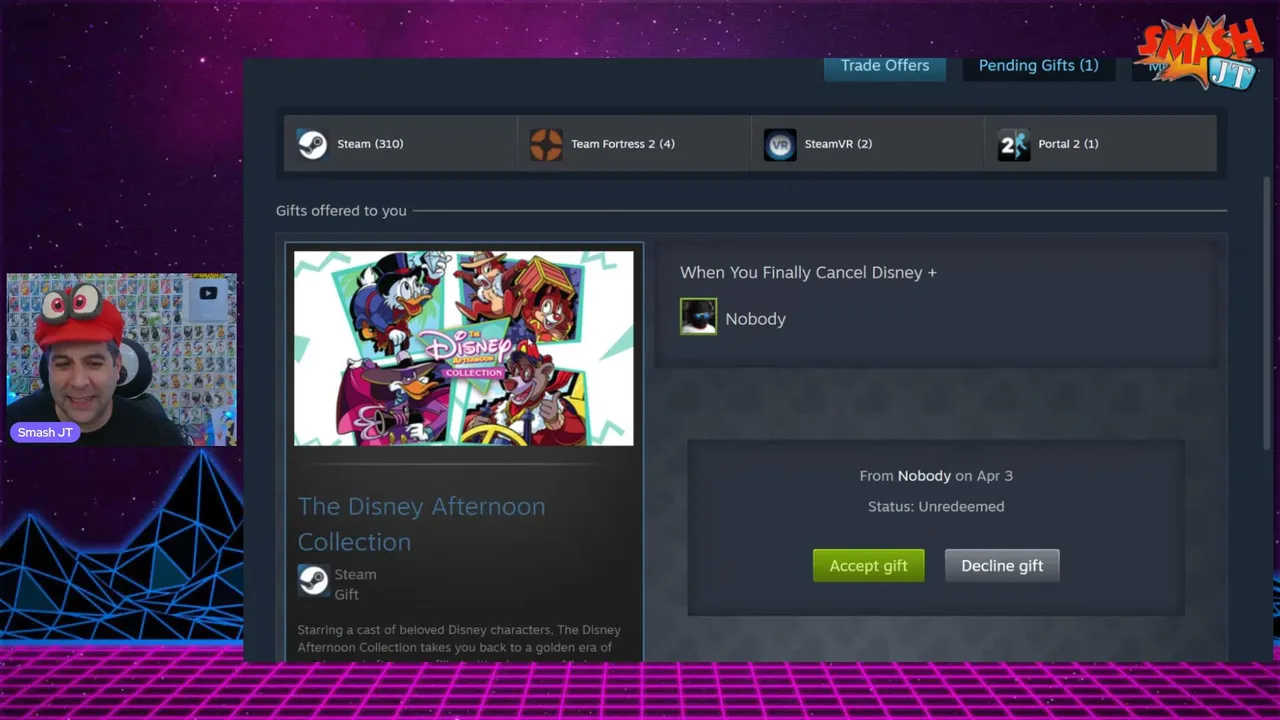
Task: Decline the gift from Nobody
Action: (x=1002, y=566)
